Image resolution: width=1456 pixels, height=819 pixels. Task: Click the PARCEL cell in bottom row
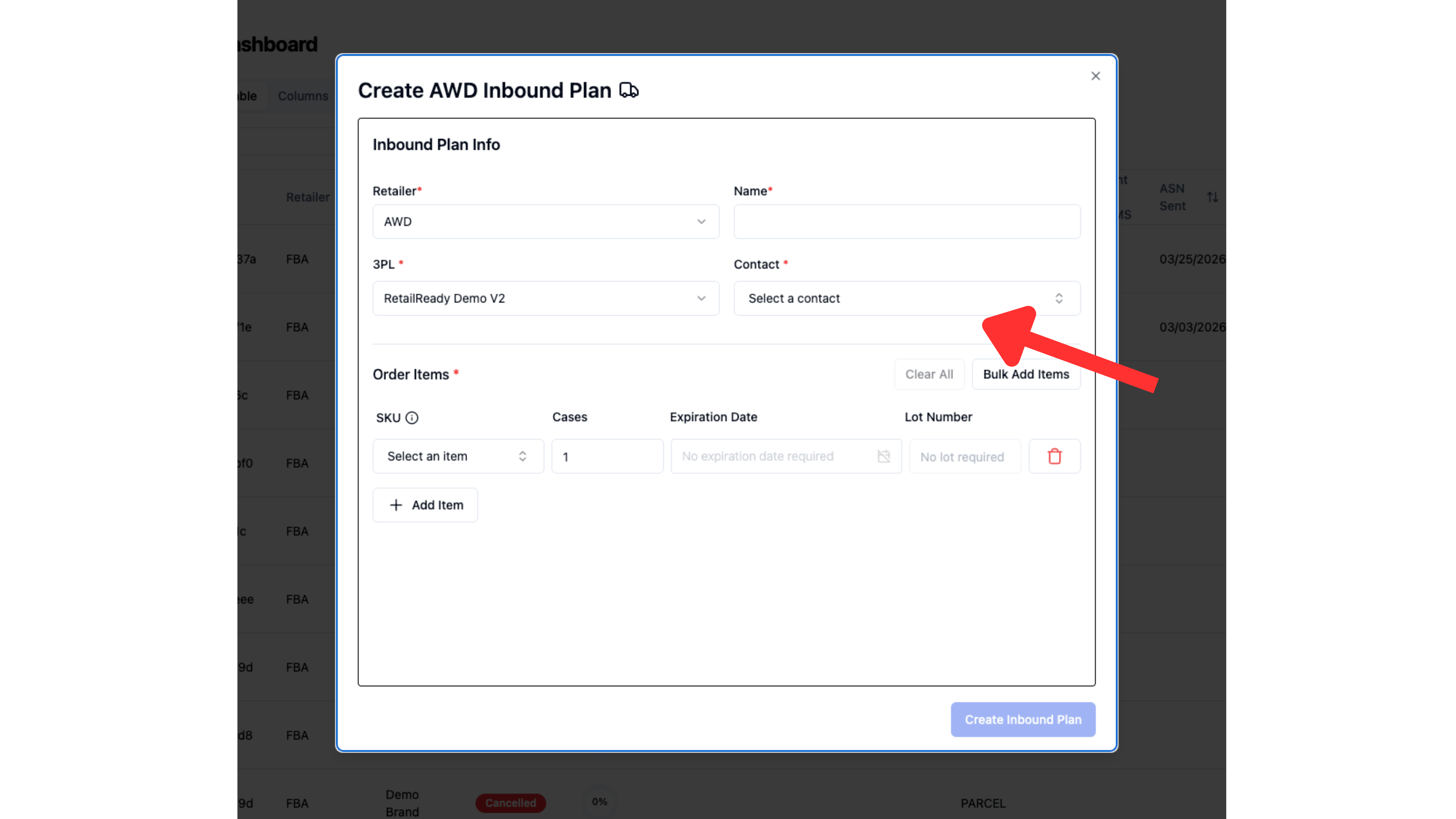point(983,803)
